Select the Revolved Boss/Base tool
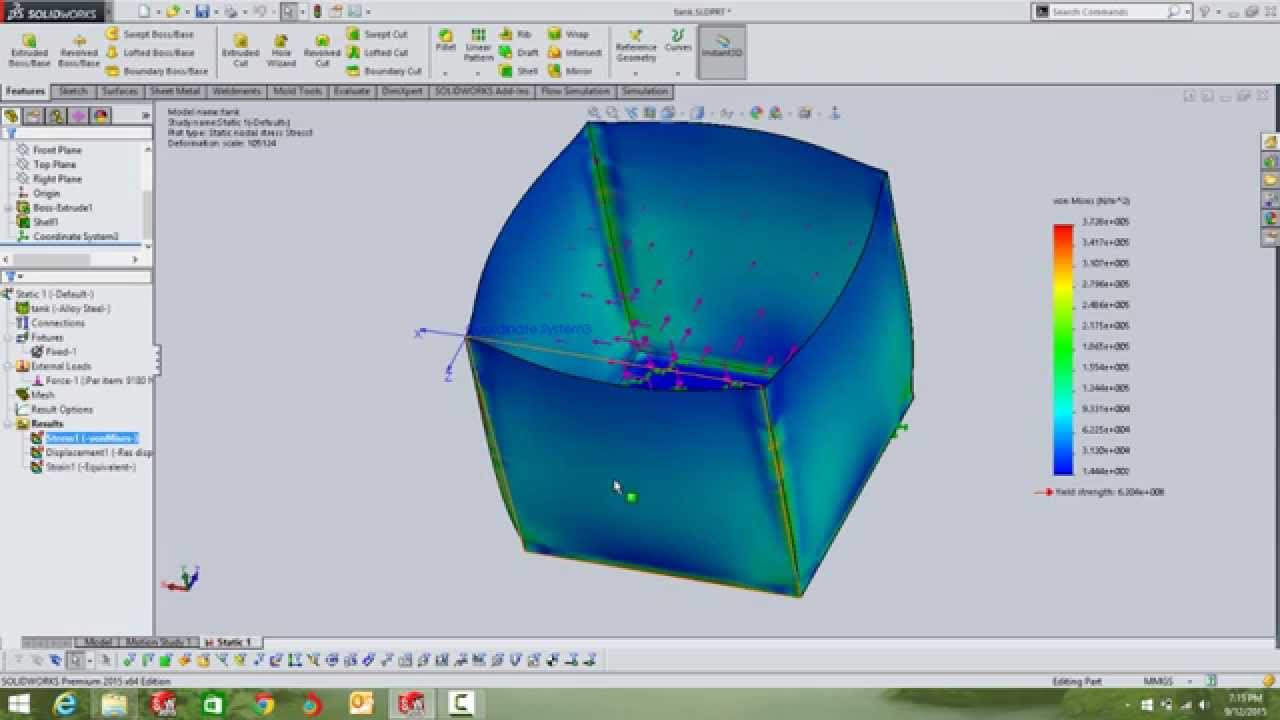1280x720 pixels. 78,50
